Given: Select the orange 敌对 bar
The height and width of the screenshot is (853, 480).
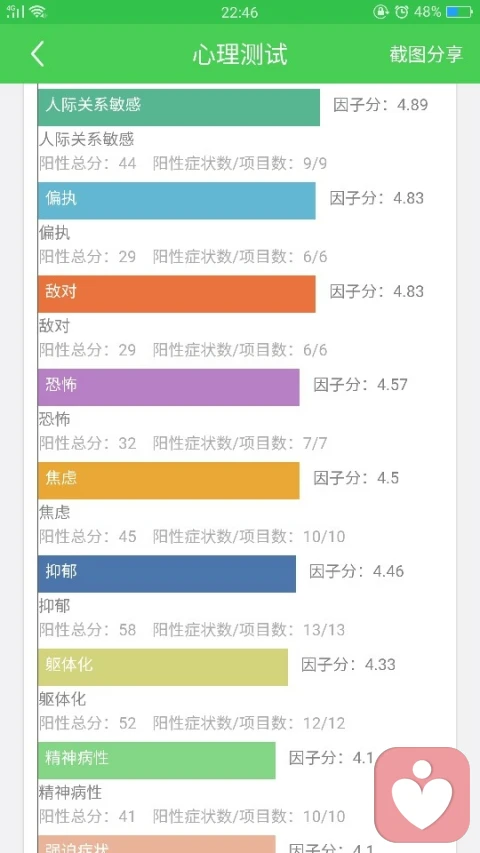Looking at the screenshot, I should [176, 294].
